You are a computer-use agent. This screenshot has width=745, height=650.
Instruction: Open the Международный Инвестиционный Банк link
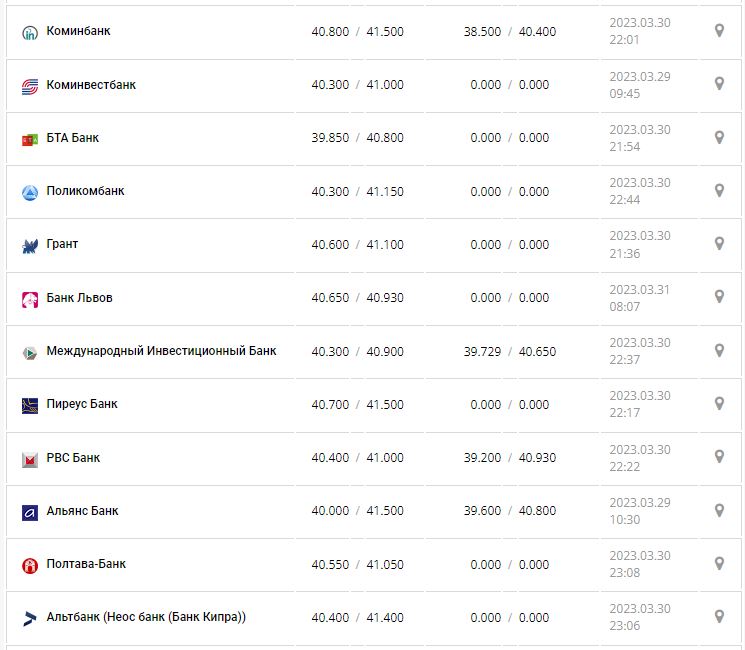[x=161, y=351]
